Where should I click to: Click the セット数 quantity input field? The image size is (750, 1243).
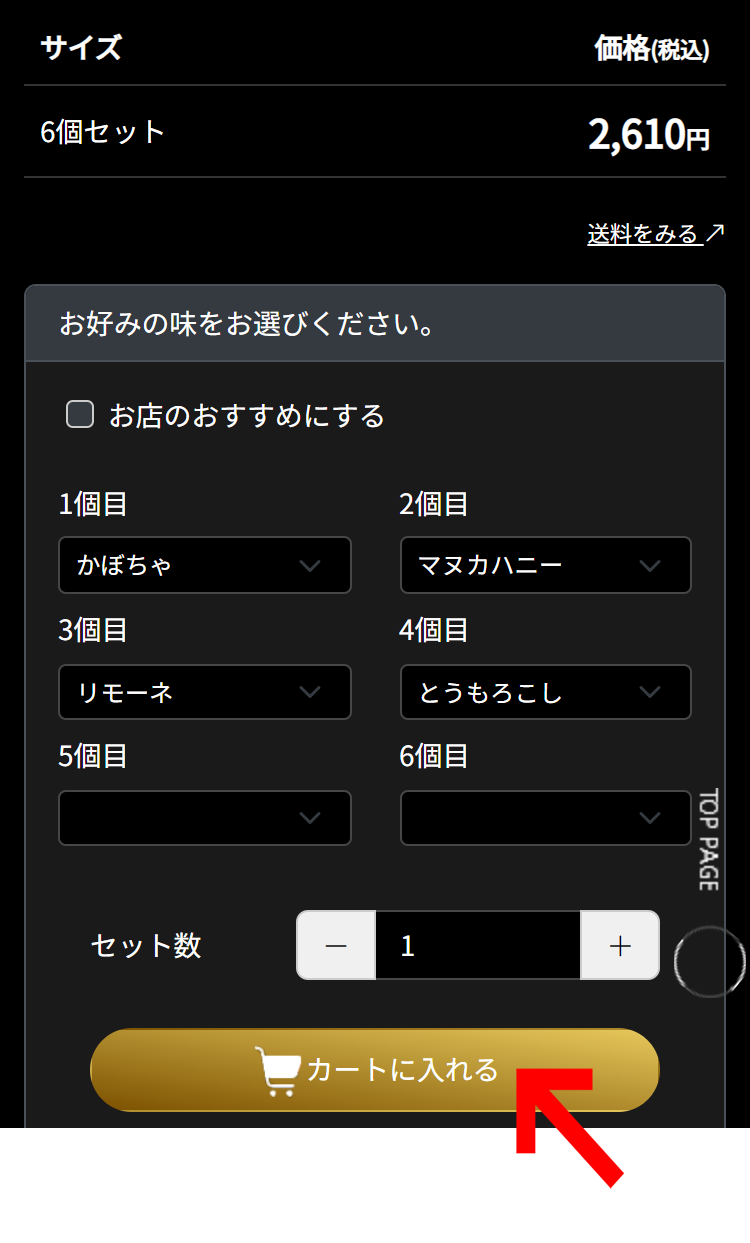478,945
